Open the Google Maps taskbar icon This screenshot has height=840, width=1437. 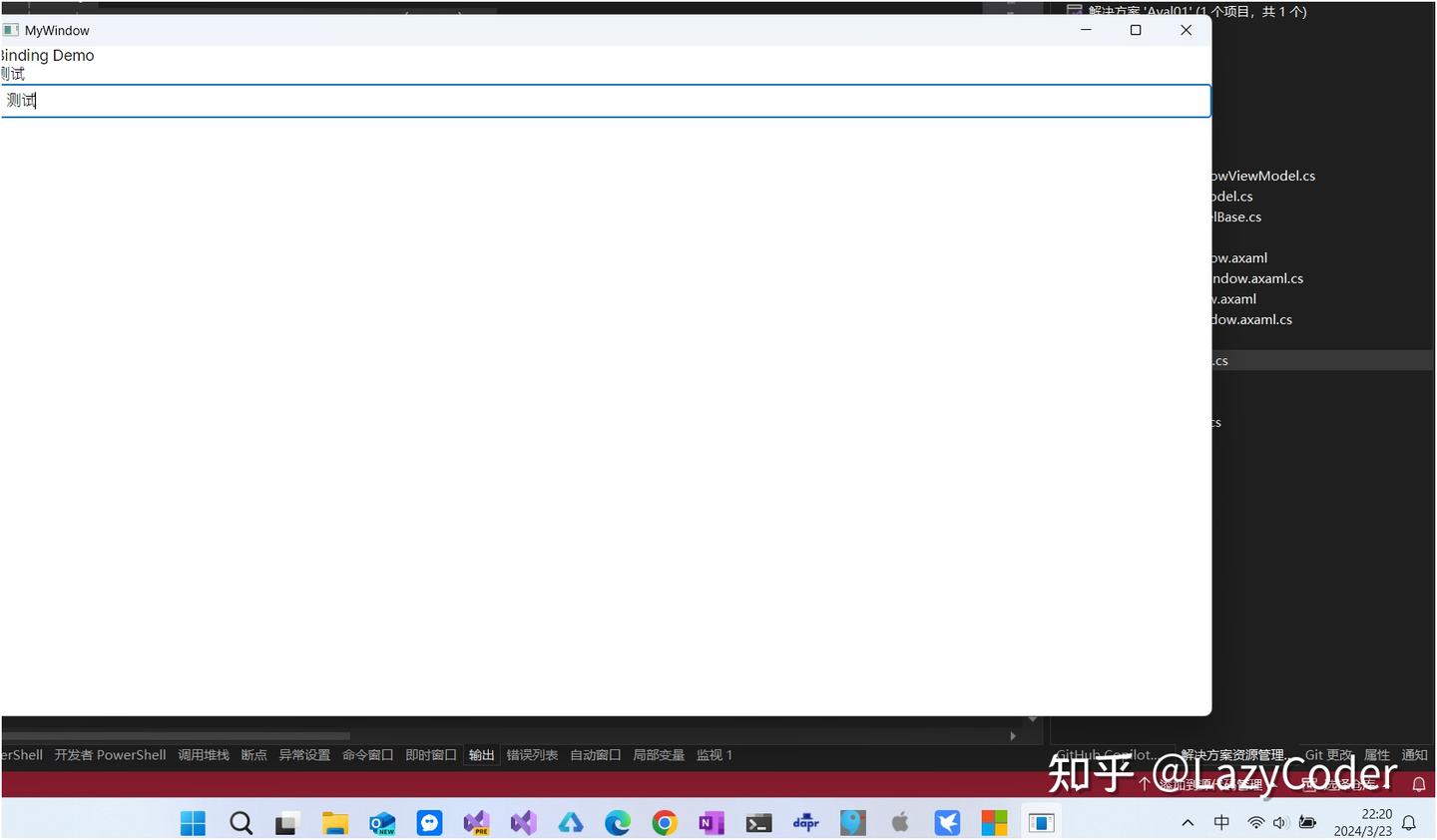852,823
